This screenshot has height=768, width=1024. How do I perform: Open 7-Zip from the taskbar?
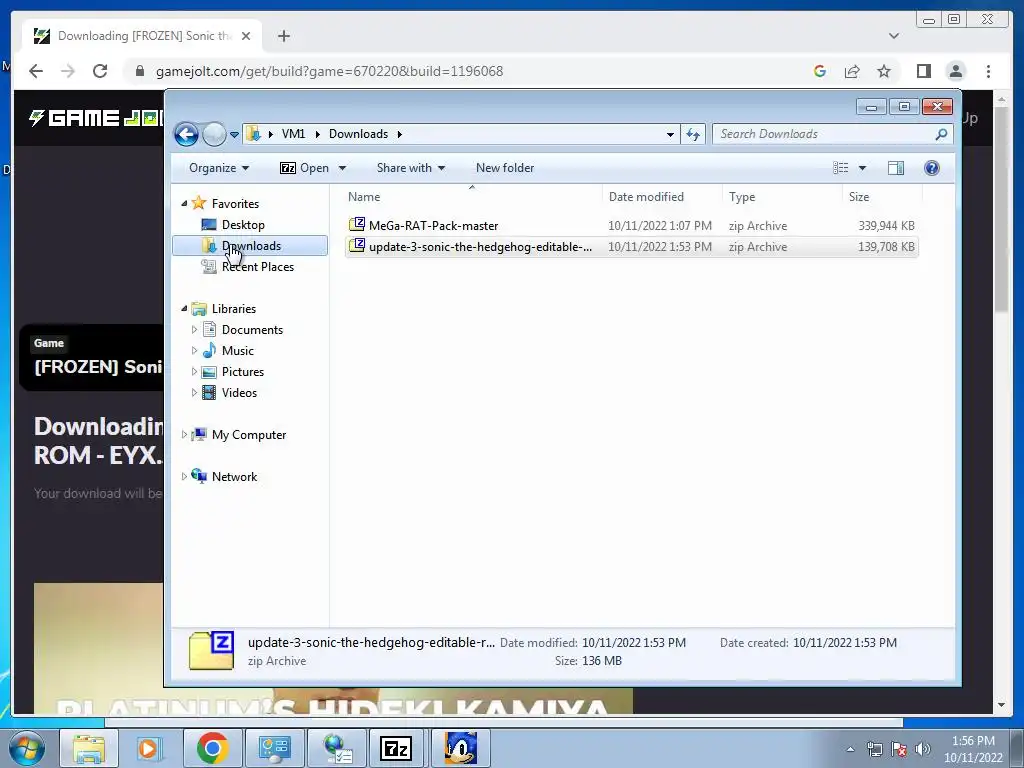point(396,748)
